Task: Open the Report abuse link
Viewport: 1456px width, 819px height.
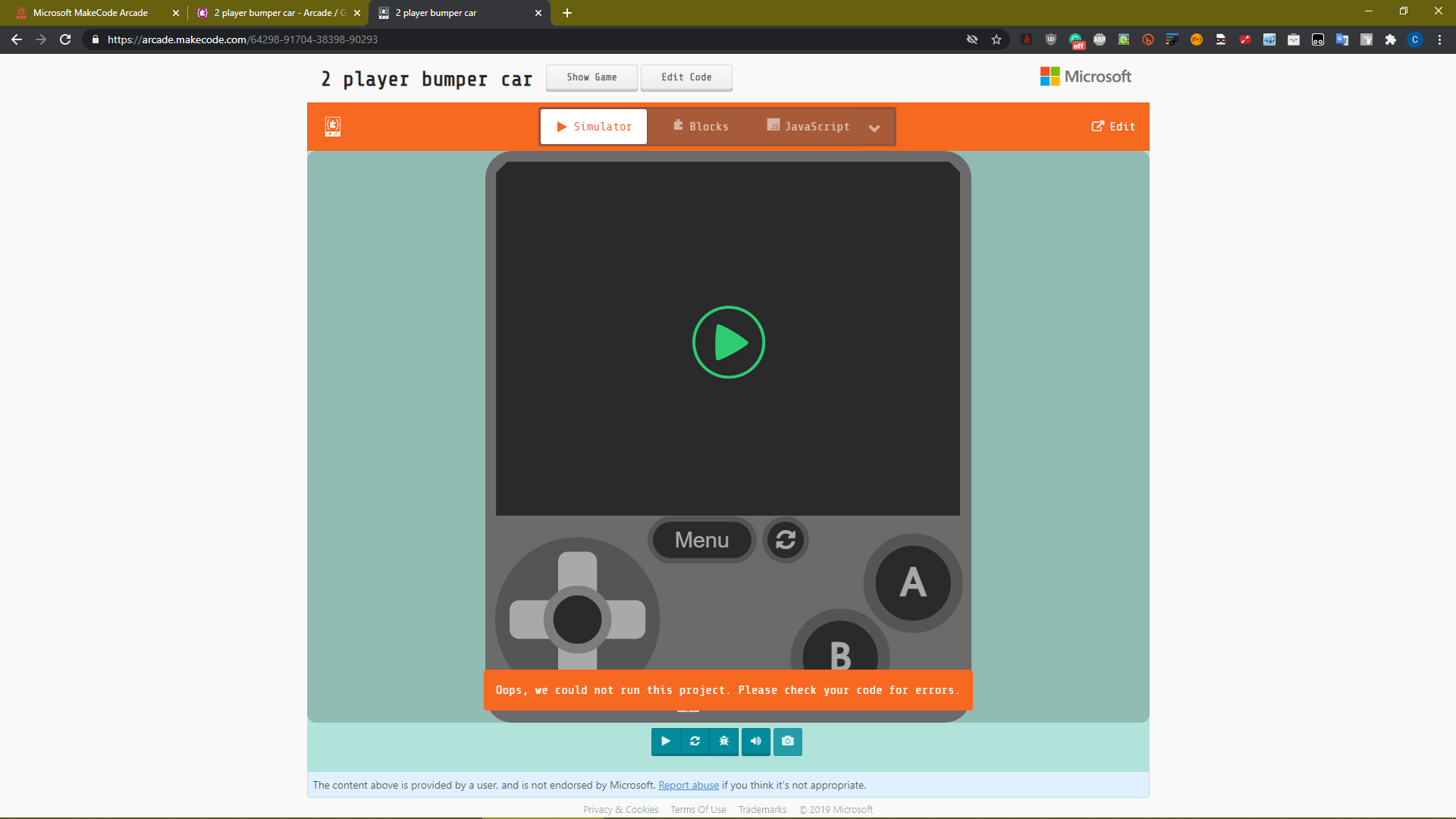Action: (688, 785)
